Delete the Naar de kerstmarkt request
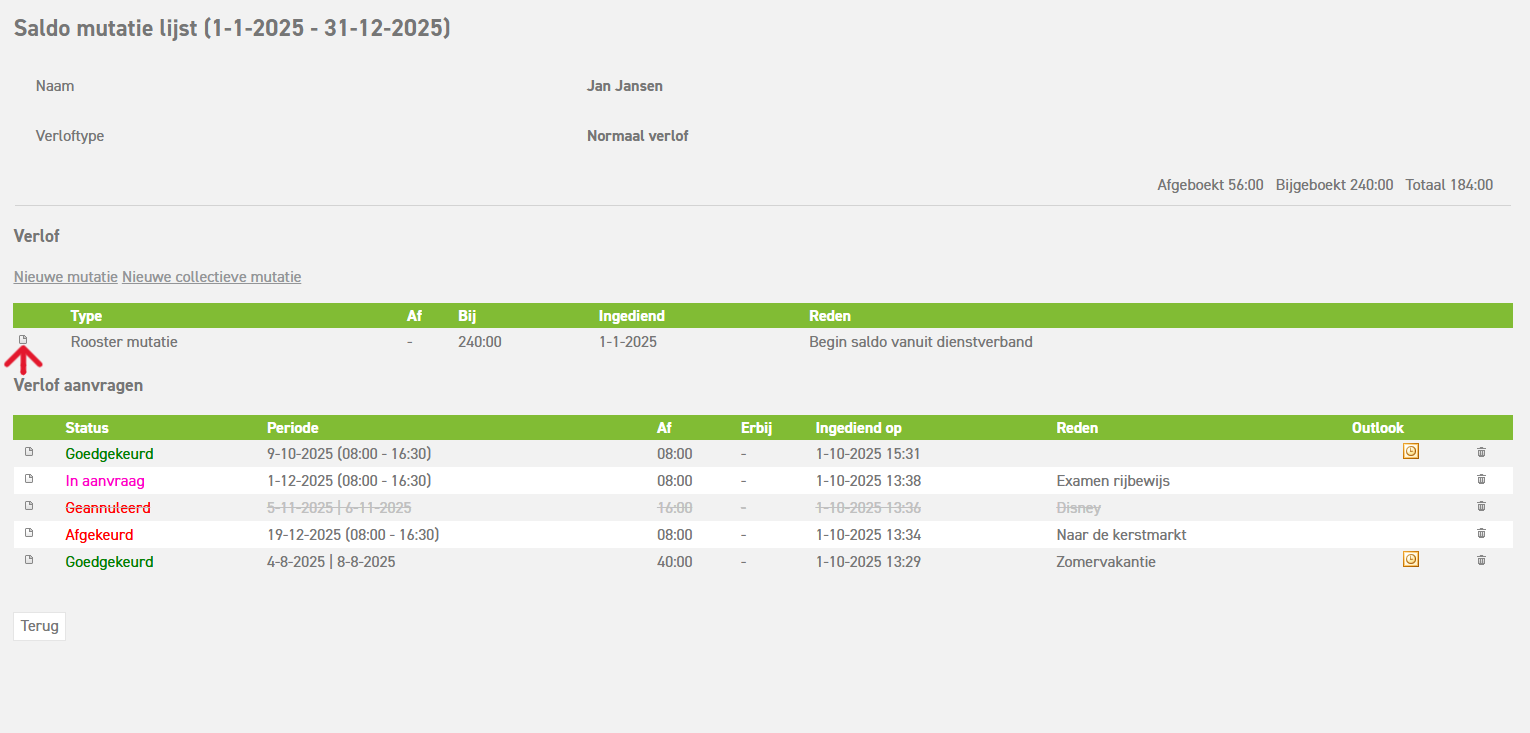 pos(1481,533)
